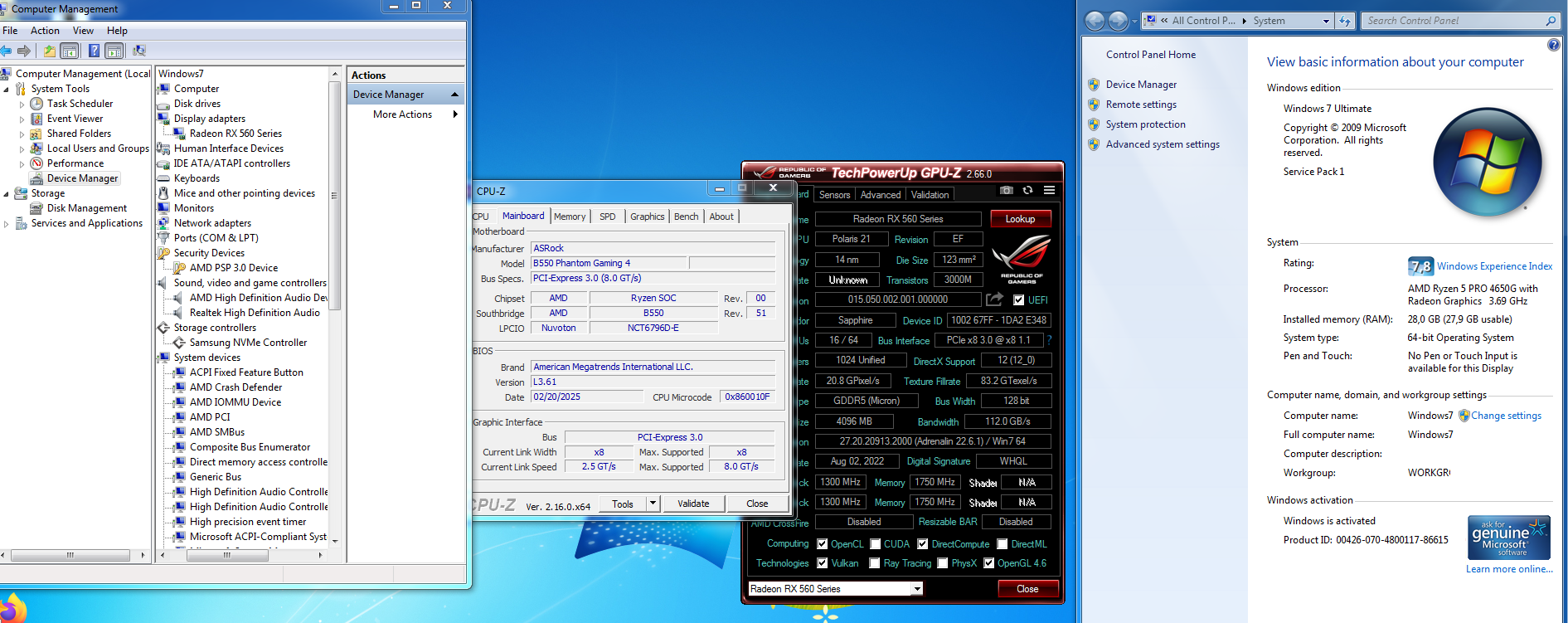
Task: Toggle the OpenCL checkbox
Action: (823, 544)
